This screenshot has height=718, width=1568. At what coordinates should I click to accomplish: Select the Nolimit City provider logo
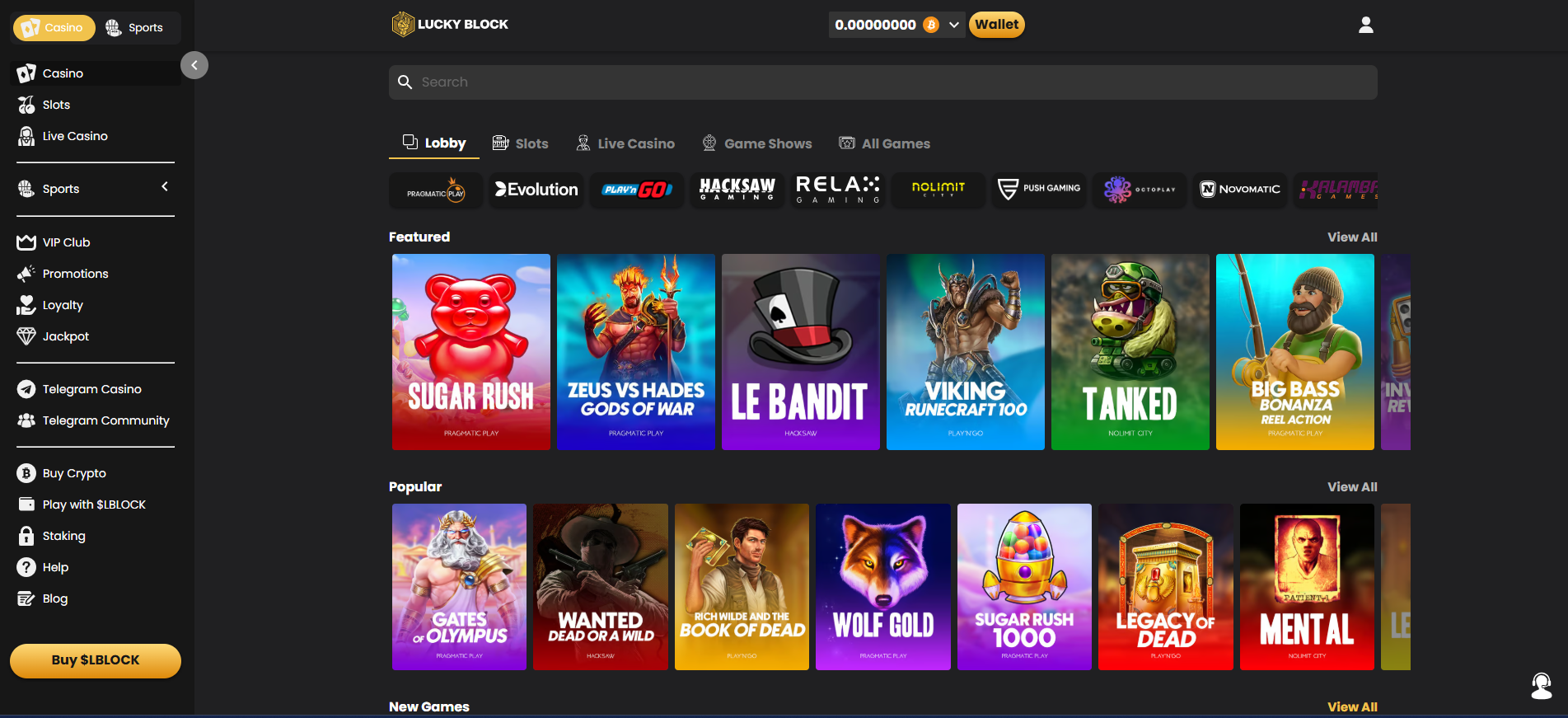(938, 190)
